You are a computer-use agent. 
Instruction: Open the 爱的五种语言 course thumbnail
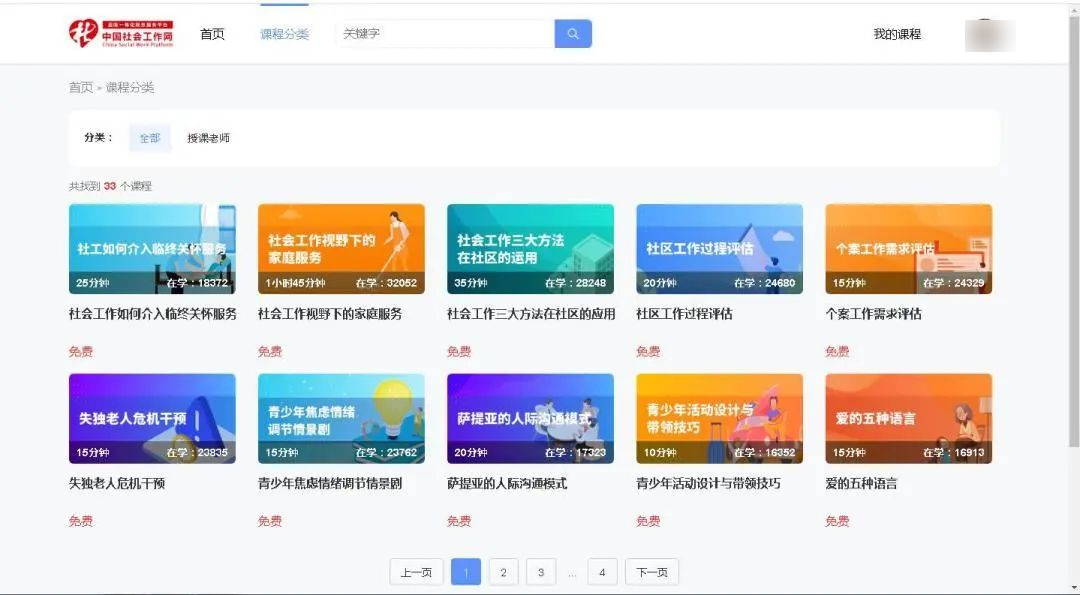point(908,418)
